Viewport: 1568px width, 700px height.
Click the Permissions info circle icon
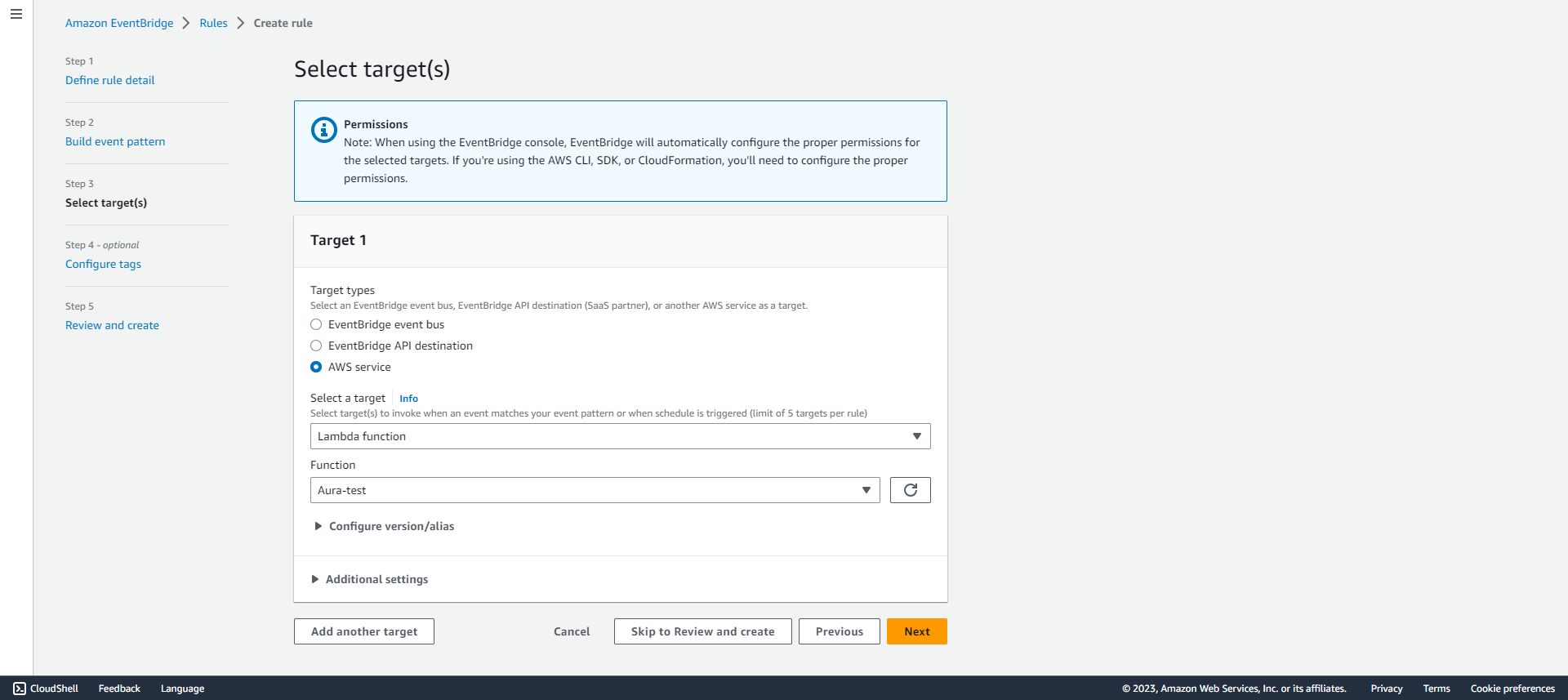tap(323, 130)
